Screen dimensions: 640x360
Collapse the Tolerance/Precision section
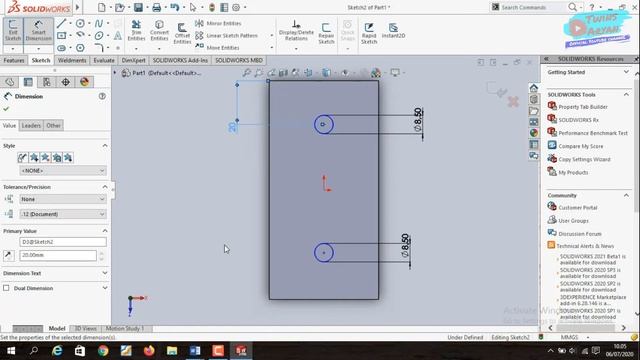click(x=105, y=187)
